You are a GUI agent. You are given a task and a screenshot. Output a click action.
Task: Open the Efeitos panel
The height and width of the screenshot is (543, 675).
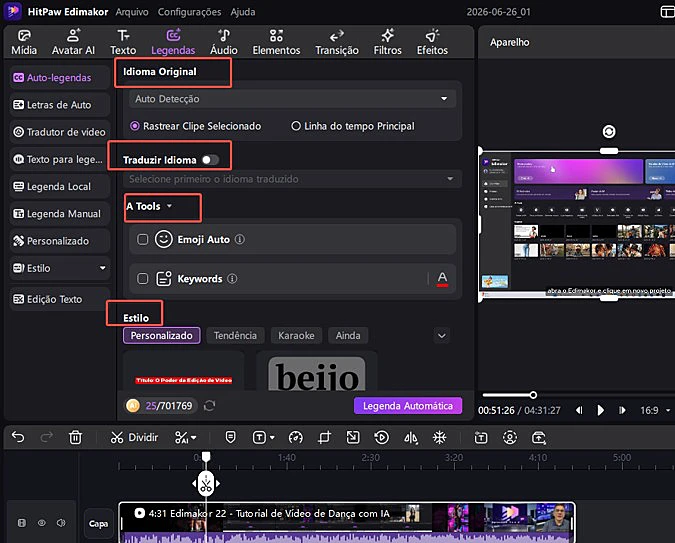[x=432, y=42]
